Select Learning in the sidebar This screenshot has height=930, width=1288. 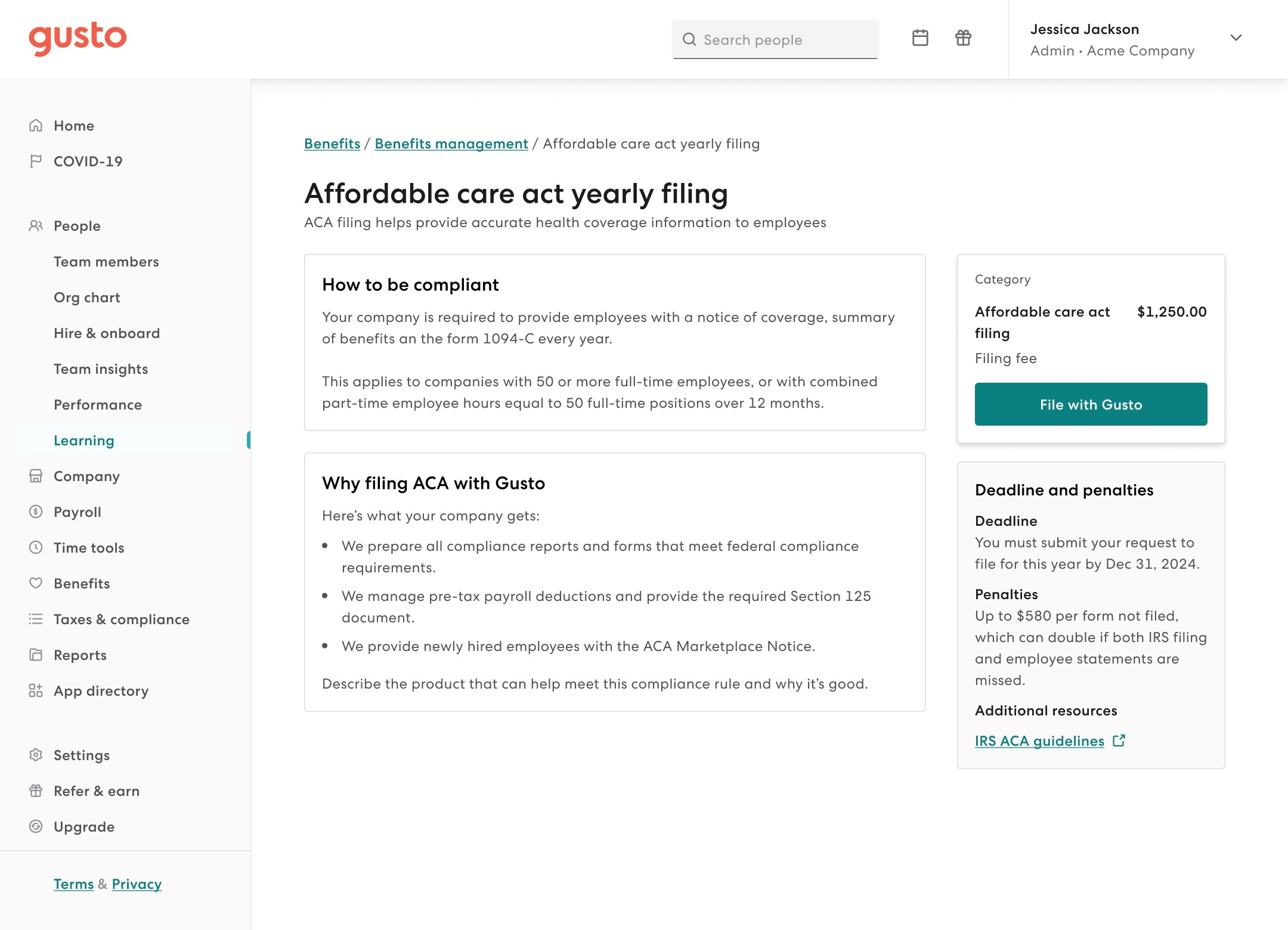84,441
